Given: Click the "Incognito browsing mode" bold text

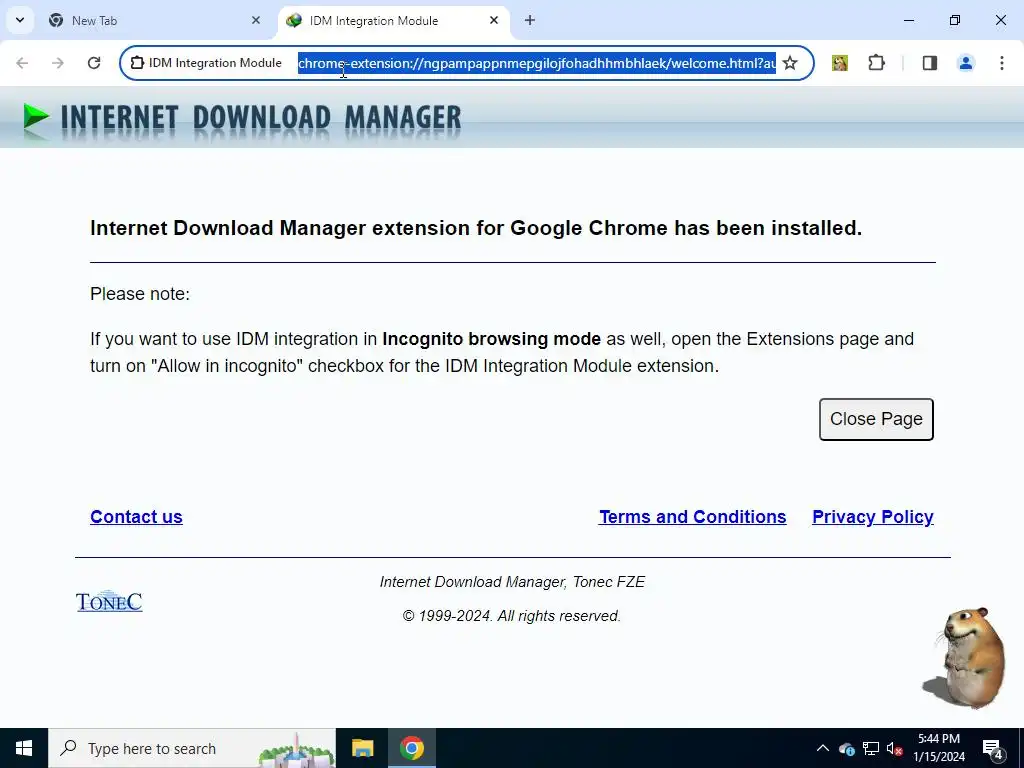Looking at the screenshot, I should (491, 339).
